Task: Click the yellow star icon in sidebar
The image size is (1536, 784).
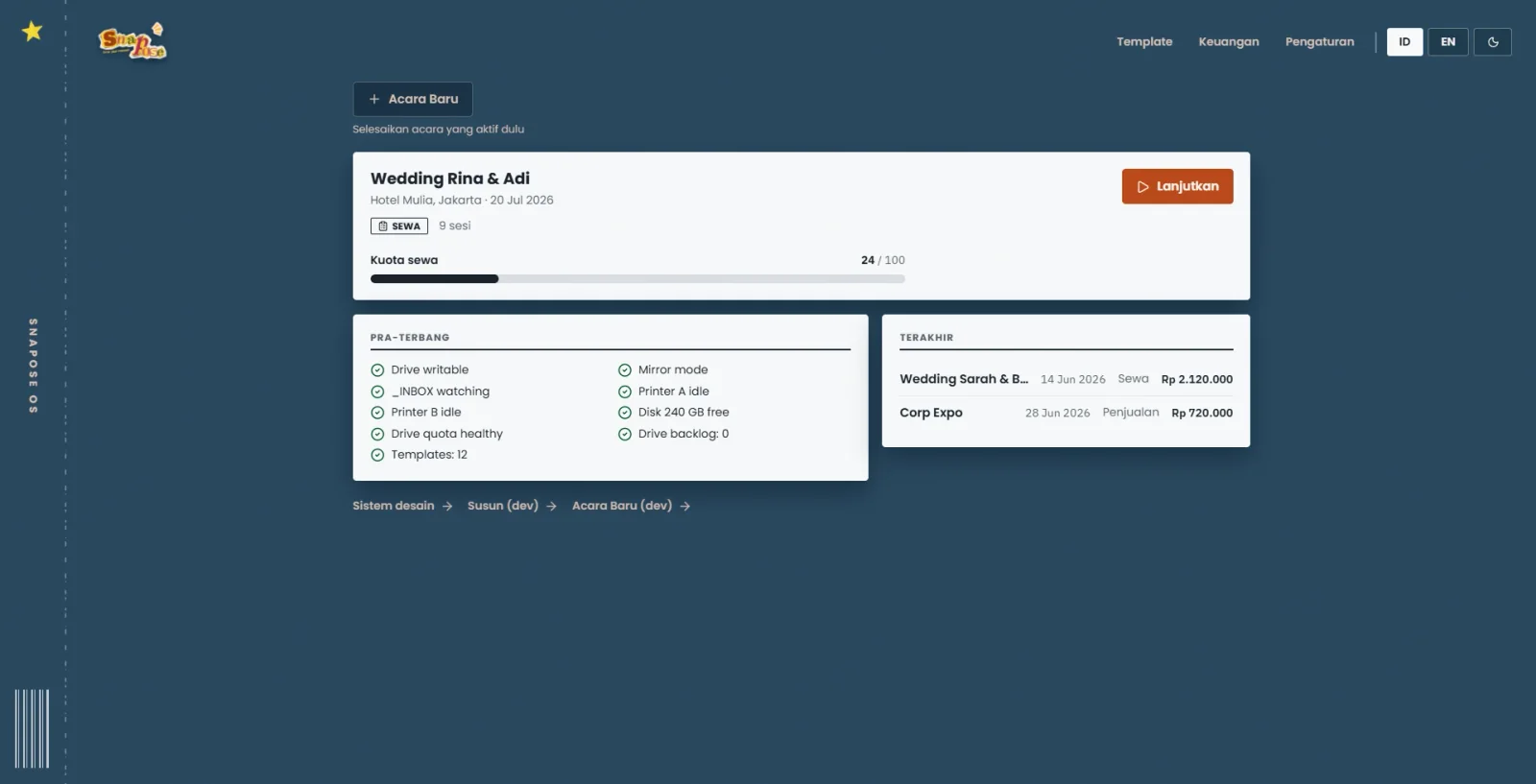Action: (x=33, y=31)
